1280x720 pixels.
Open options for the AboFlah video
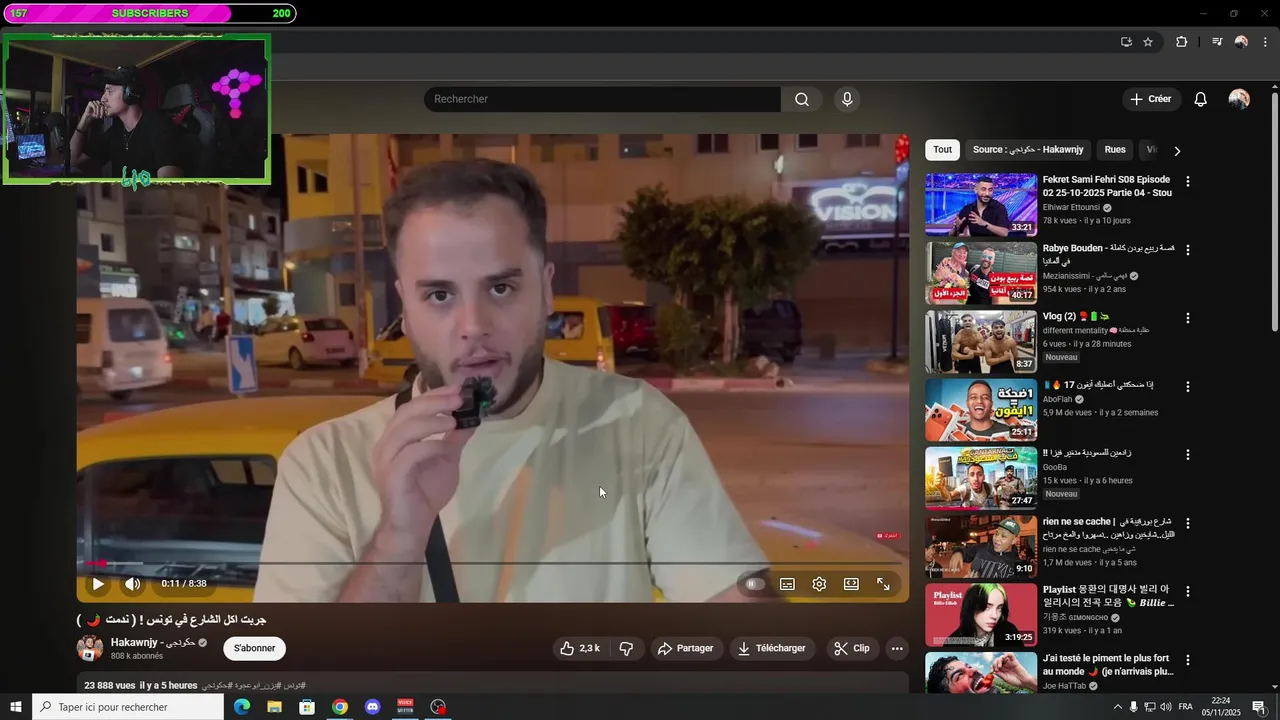tap(1188, 386)
